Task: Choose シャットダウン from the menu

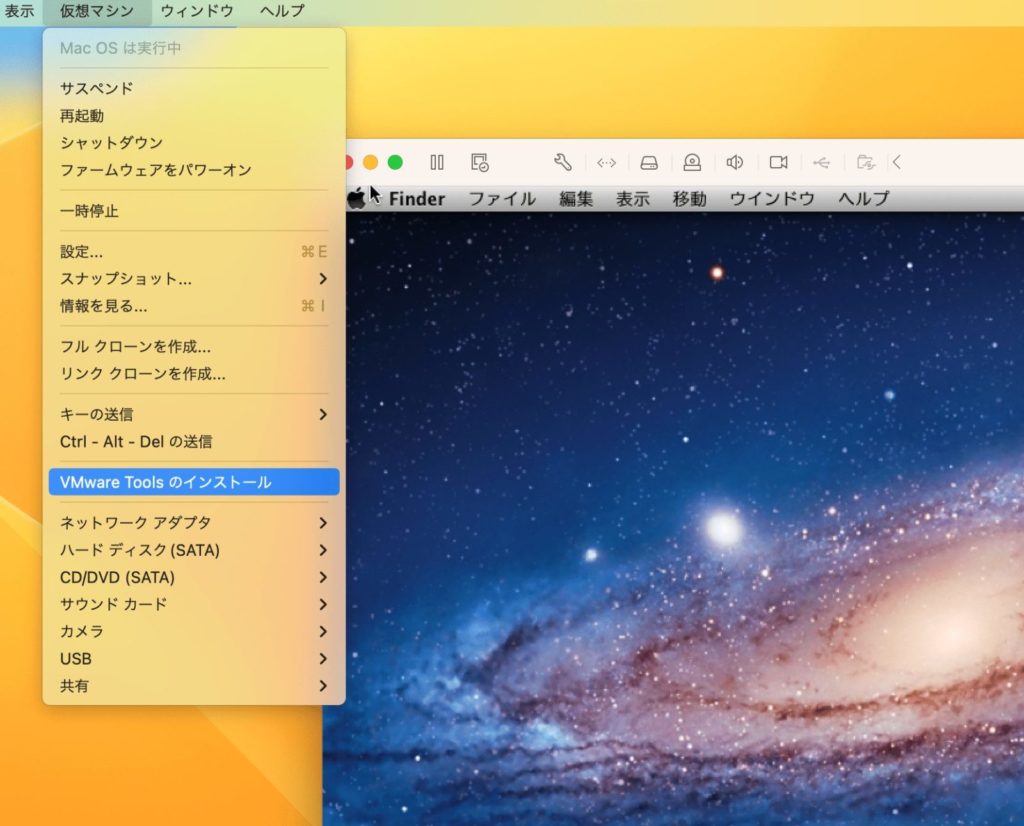Action: (194, 142)
